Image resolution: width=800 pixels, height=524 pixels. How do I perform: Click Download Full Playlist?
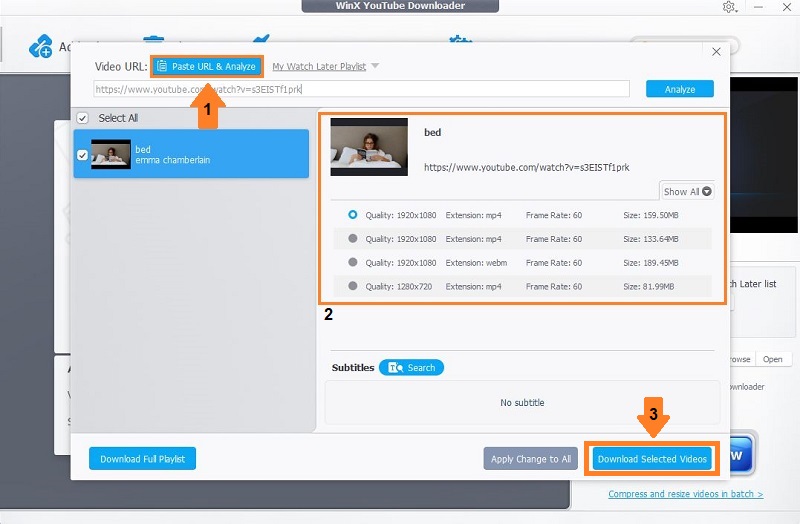click(142, 459)
